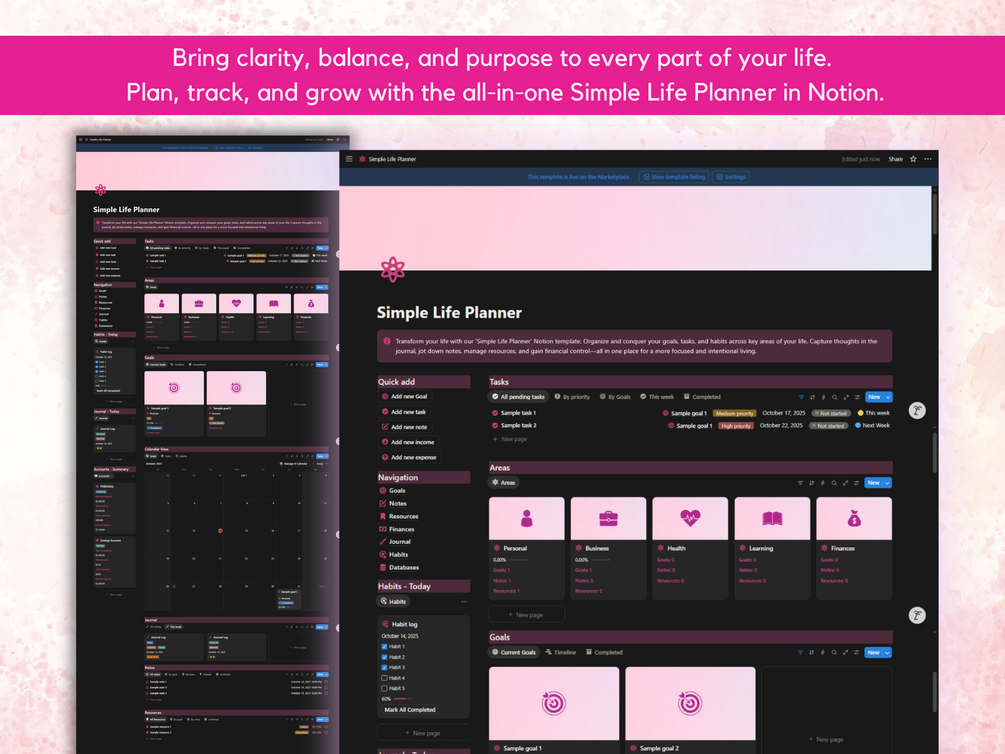The image size is (1005, 754).
Task: Mark Sample task 1 as done
Action: (495, 413)
